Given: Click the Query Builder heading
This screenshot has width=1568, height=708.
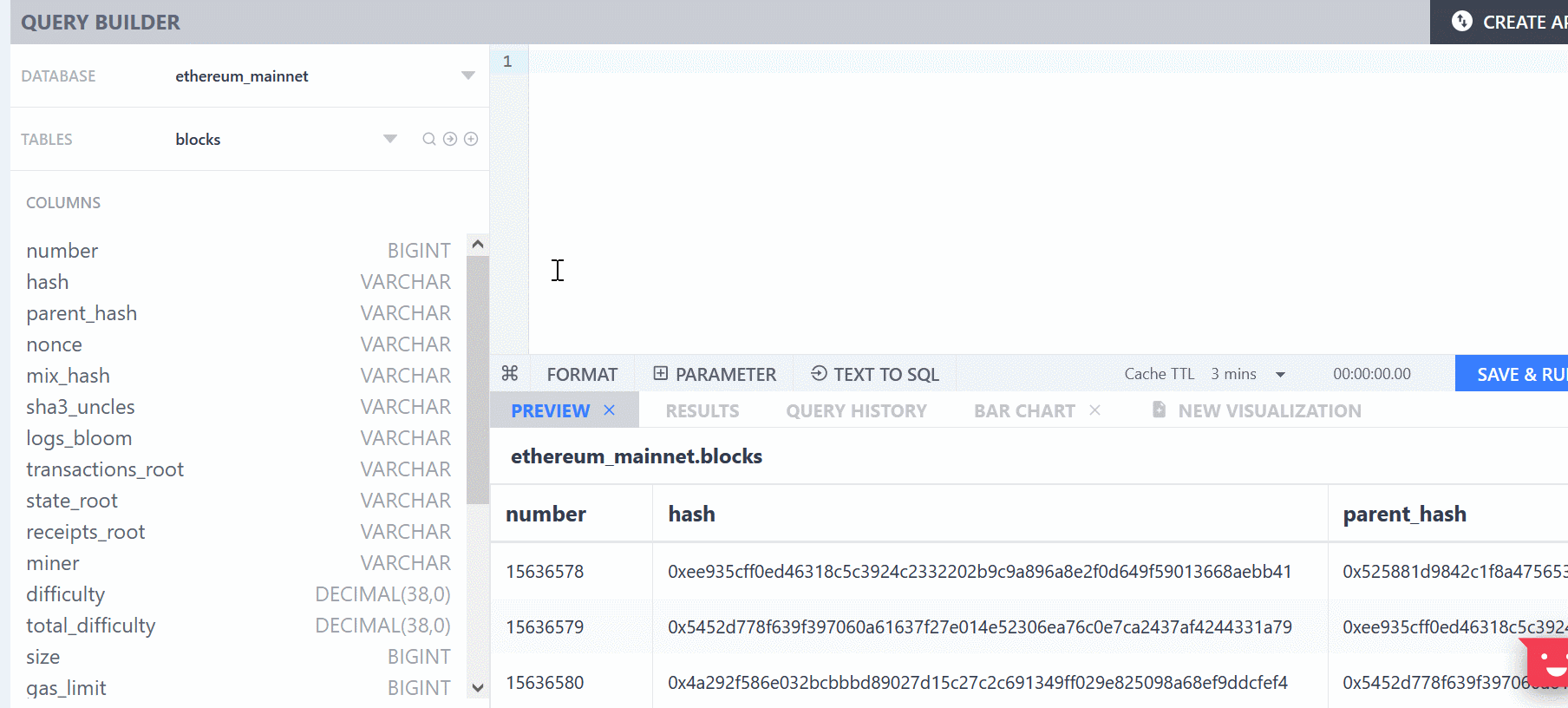Looking at the screenshot, I should click(101, 23).
